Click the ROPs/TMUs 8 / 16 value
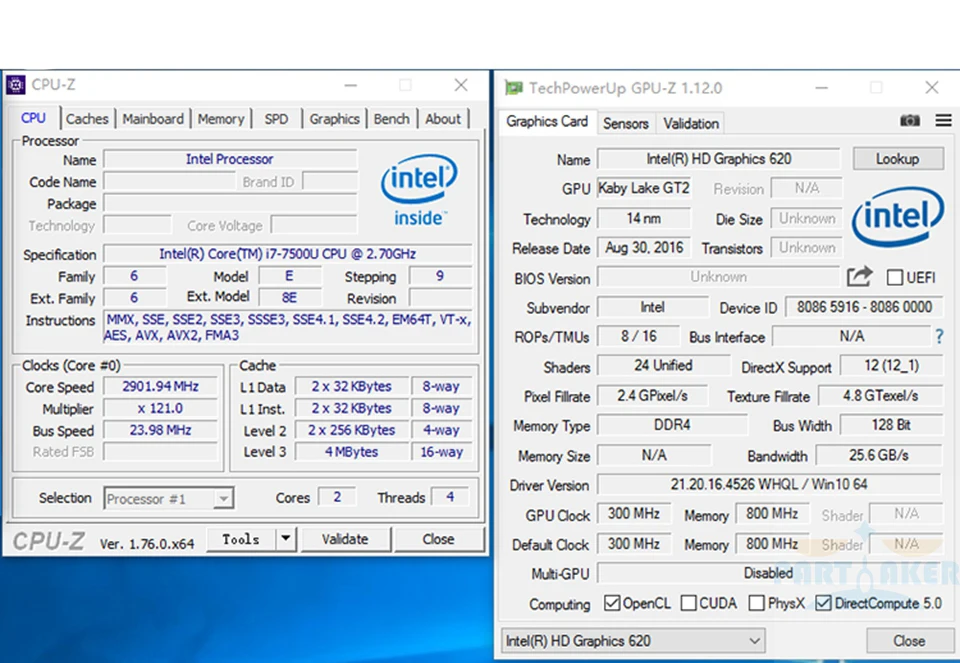960x663 pixels. [x=639, y=336]
